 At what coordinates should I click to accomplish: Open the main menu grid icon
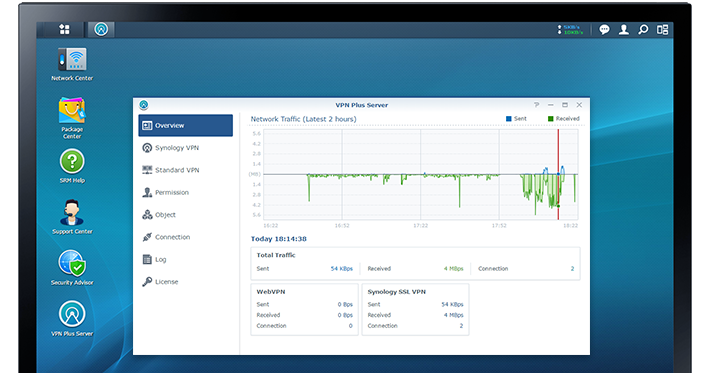coord(64,29)
